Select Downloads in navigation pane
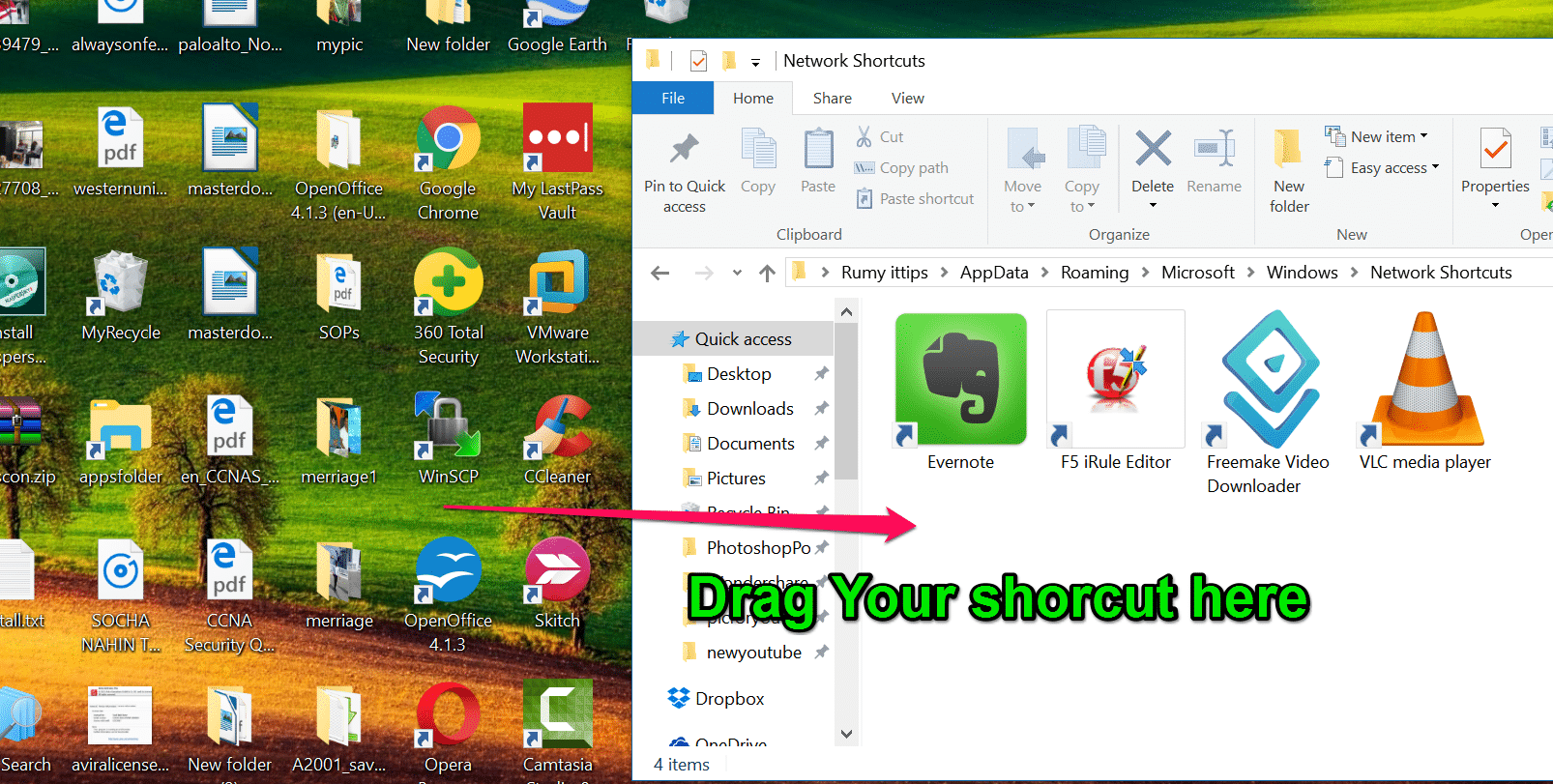The image size is (1553, 784). [750, 409]
